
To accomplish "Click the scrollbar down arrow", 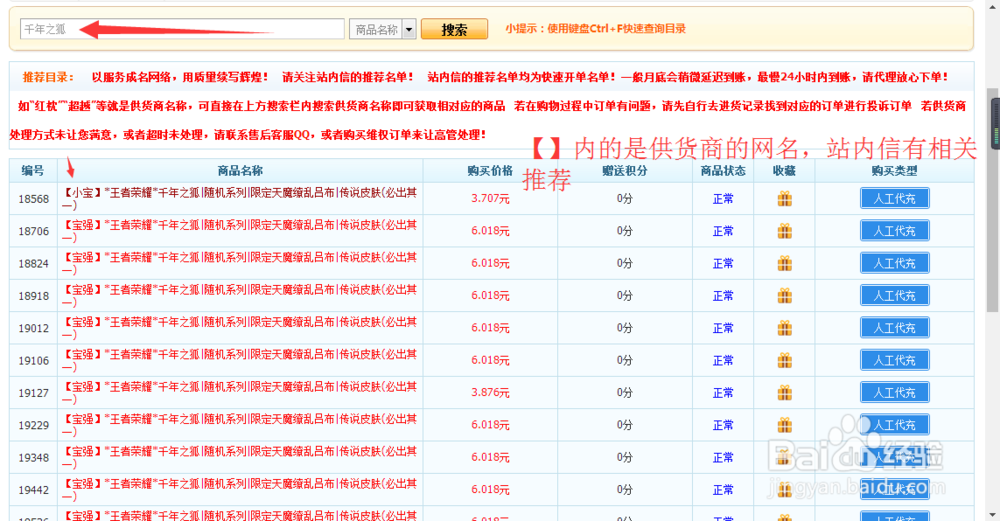I will click(x=994, y=514).
